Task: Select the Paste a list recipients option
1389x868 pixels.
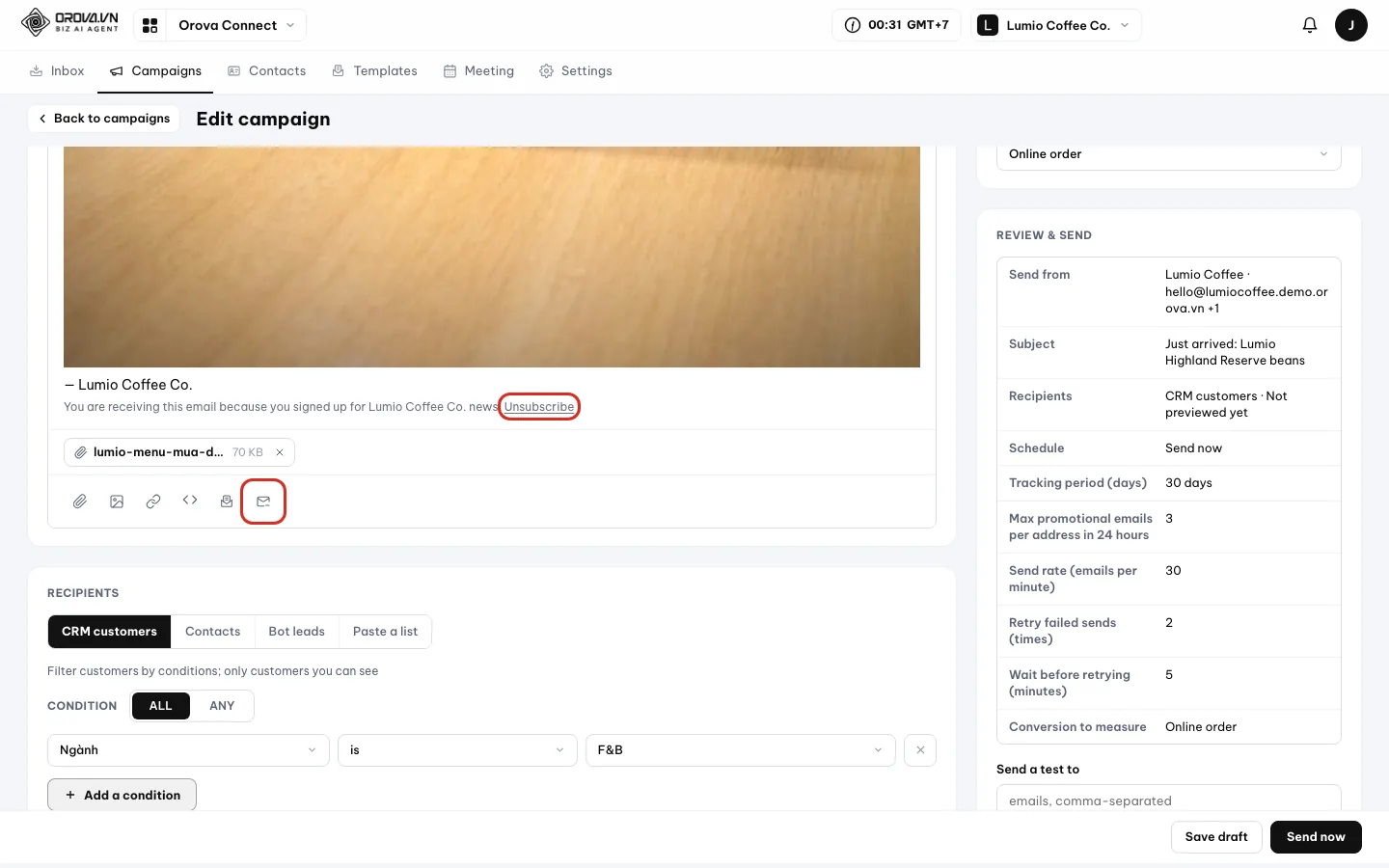Action: click(x=385, y=632)
